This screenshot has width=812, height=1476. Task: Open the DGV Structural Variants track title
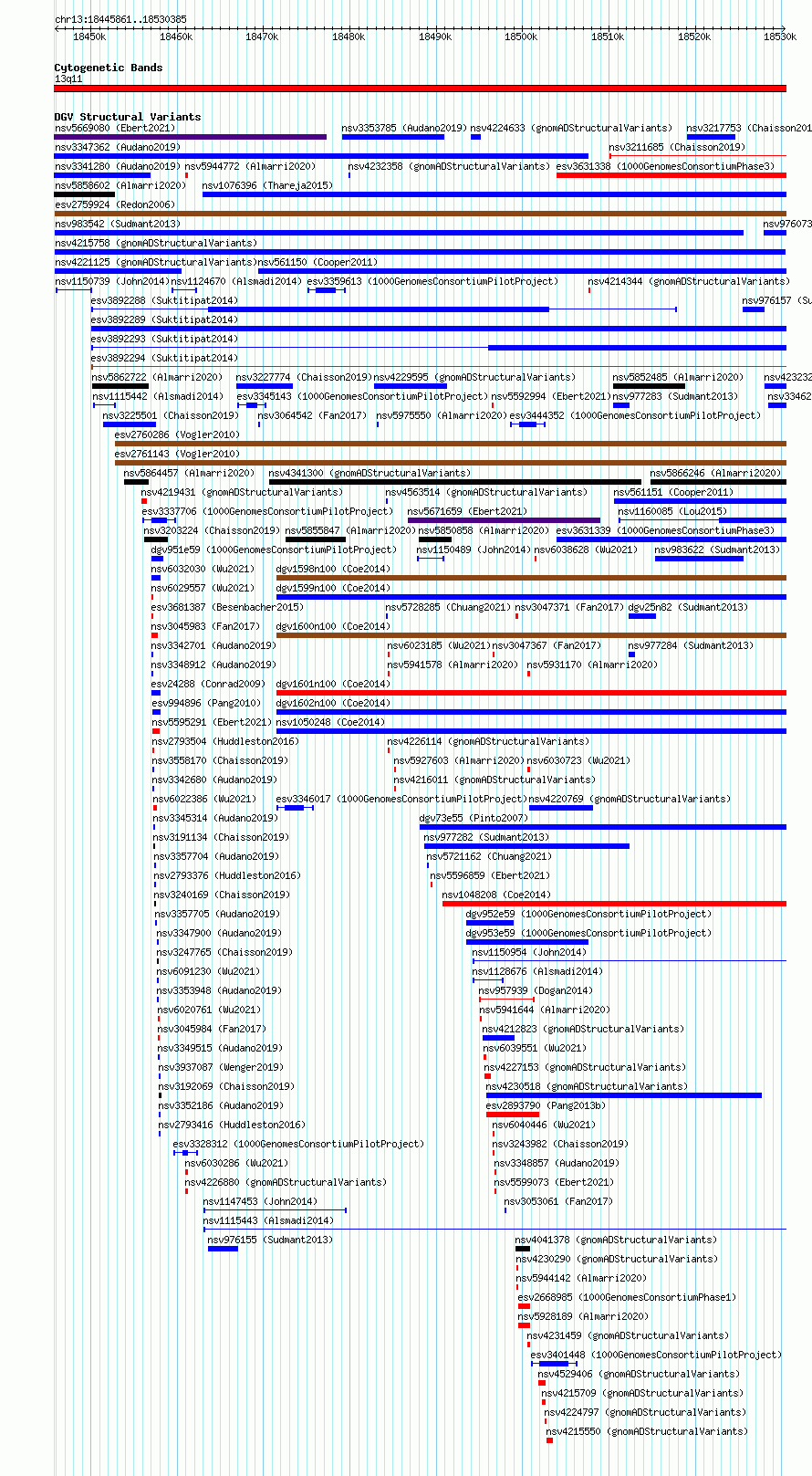128,117
